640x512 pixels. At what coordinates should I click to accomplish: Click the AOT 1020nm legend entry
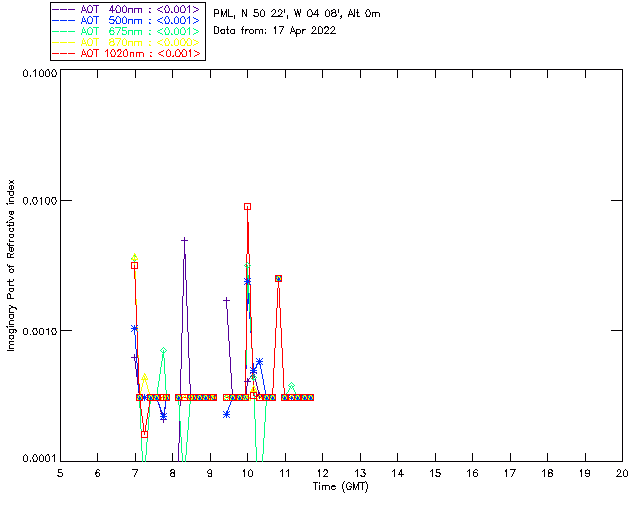point(127,53)
